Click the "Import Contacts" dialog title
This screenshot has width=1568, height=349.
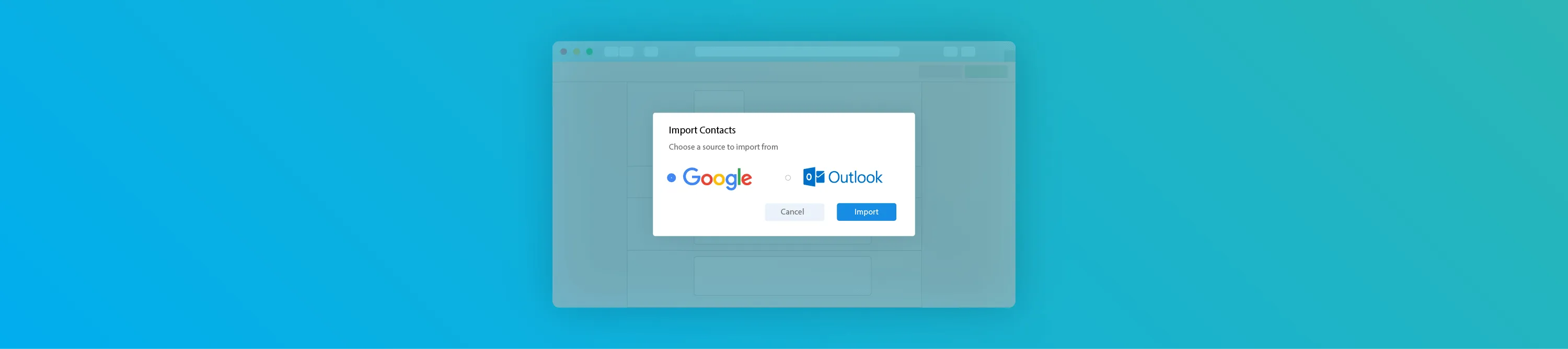[x=702, y=130]
